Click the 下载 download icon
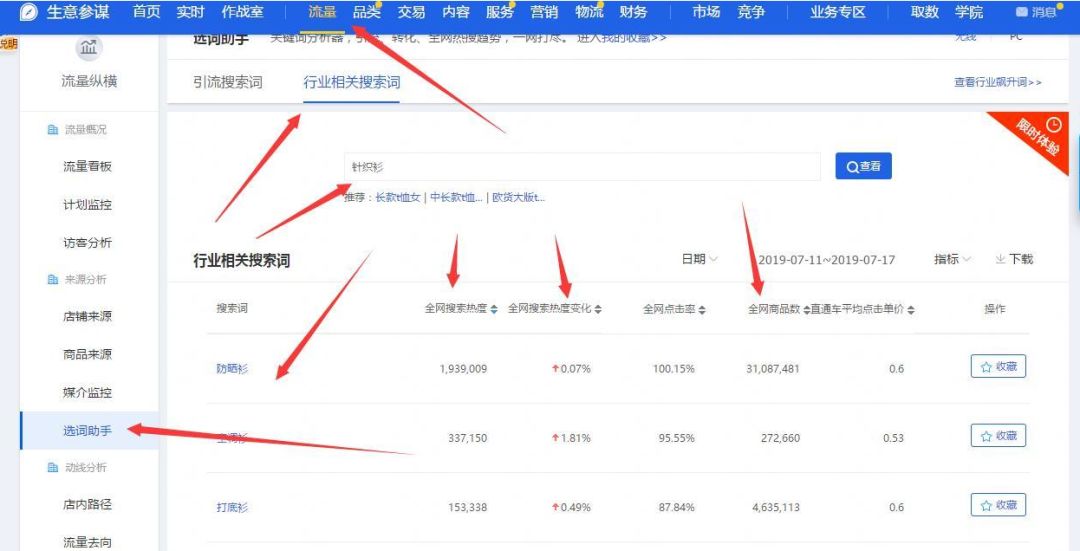 pos(1000,259)
